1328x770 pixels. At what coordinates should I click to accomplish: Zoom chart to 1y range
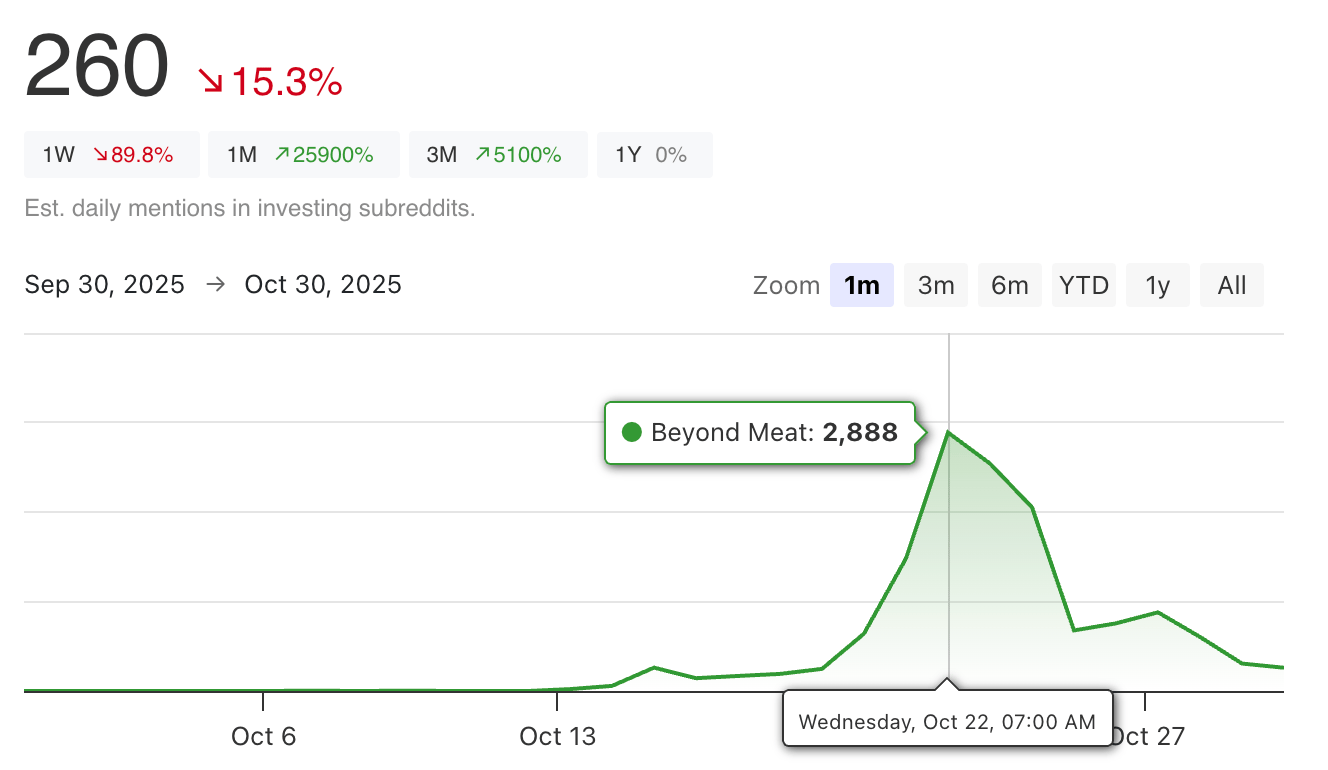pos(1158,285)
